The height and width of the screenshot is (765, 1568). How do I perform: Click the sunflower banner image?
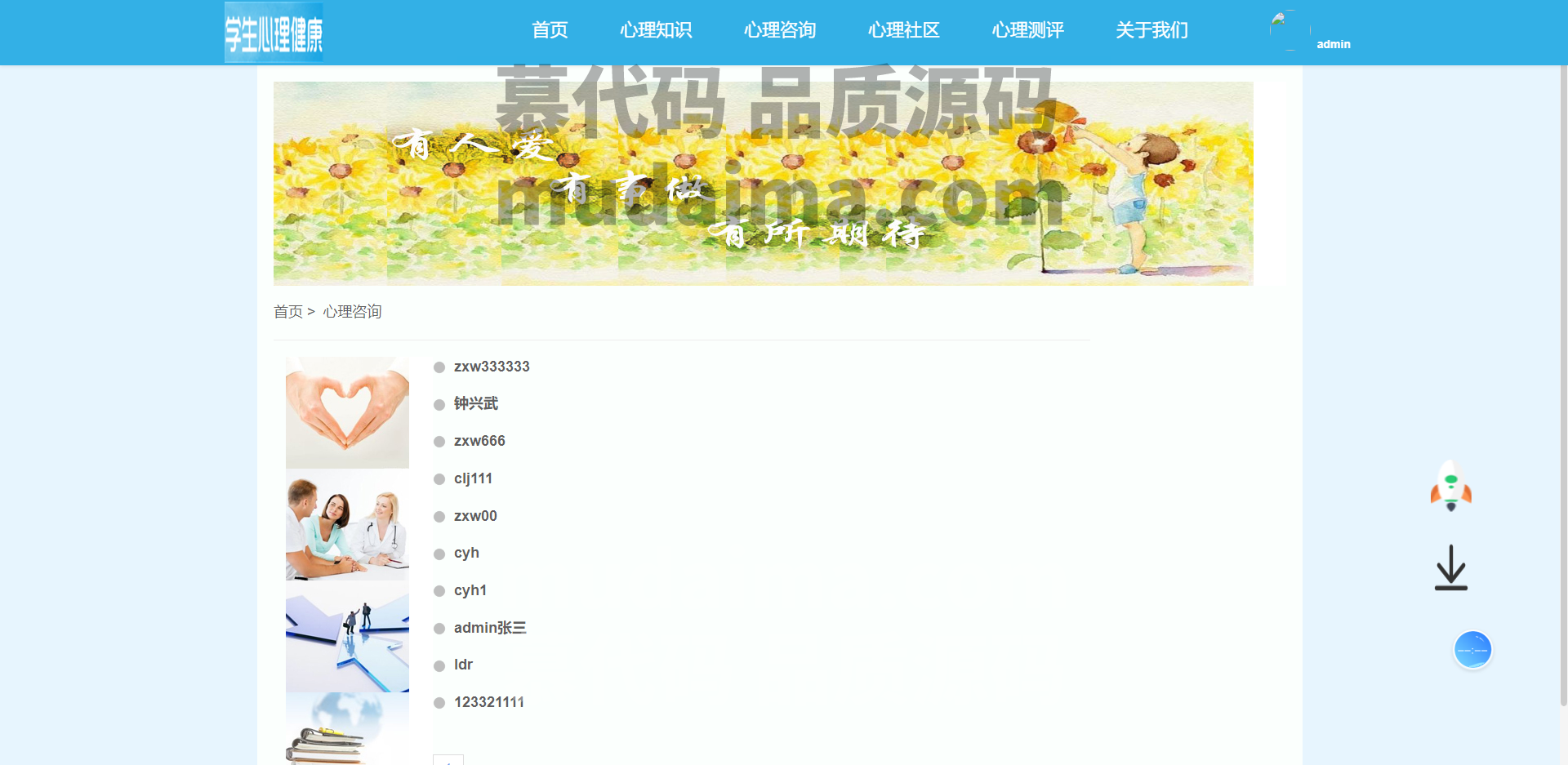(763, 184)
